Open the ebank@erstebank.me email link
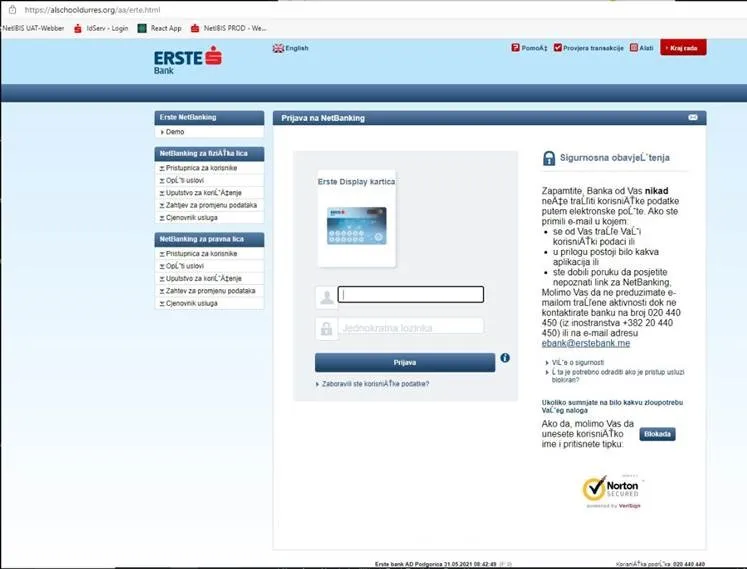This screenshot has width=747, height=569. 585,343
